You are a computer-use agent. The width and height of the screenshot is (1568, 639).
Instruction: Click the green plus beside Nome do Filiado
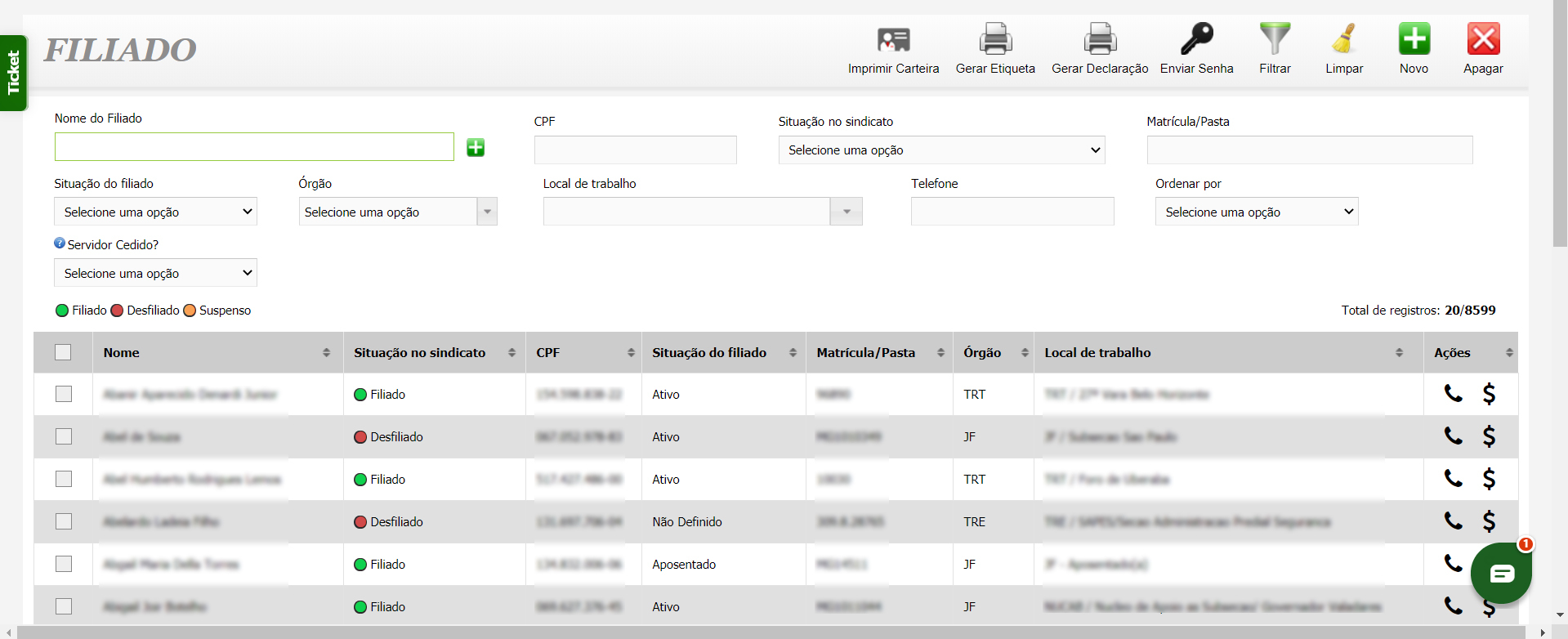pyautogui.click(x=476, y=147)
